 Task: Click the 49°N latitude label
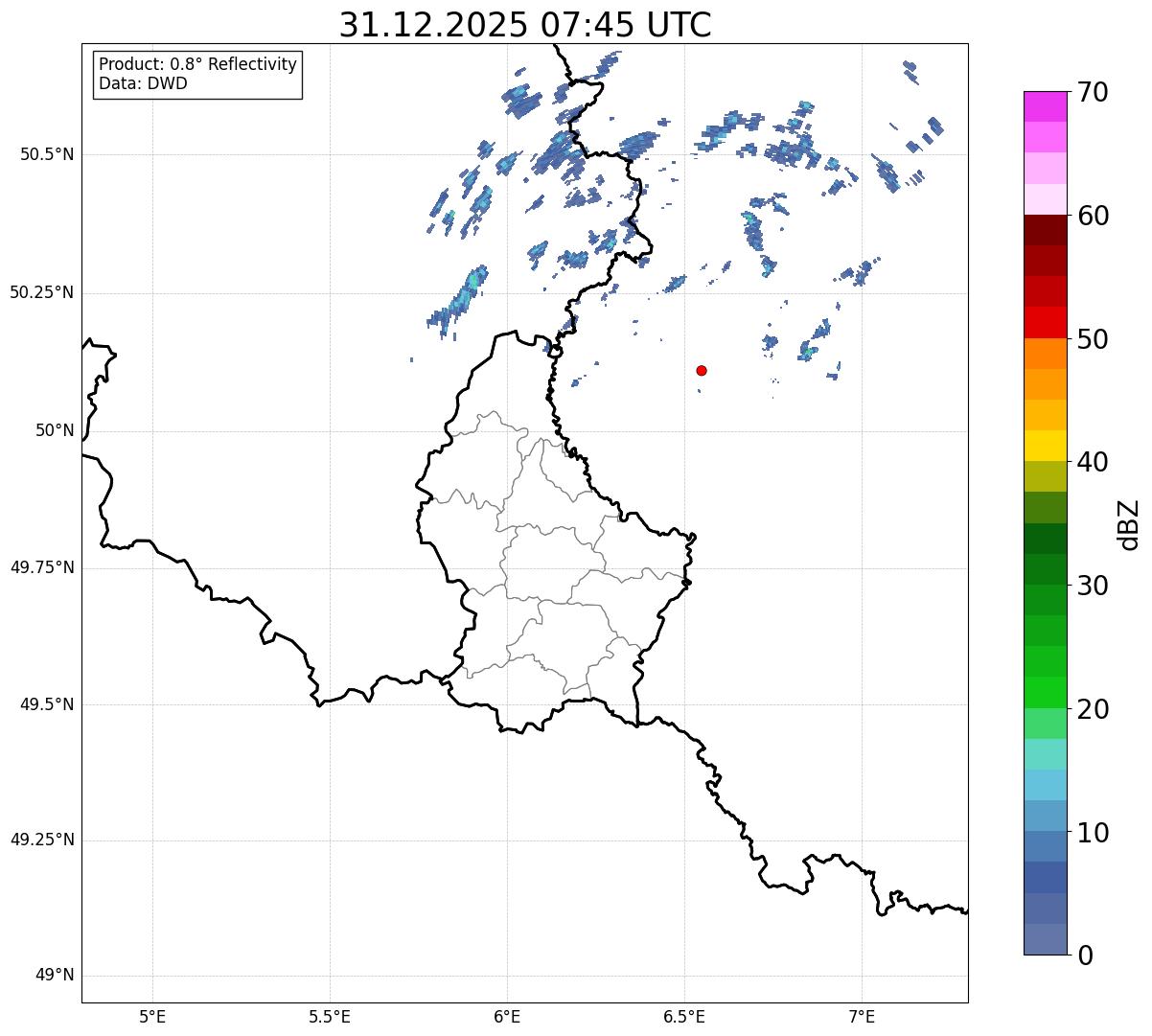coord(55,975)
